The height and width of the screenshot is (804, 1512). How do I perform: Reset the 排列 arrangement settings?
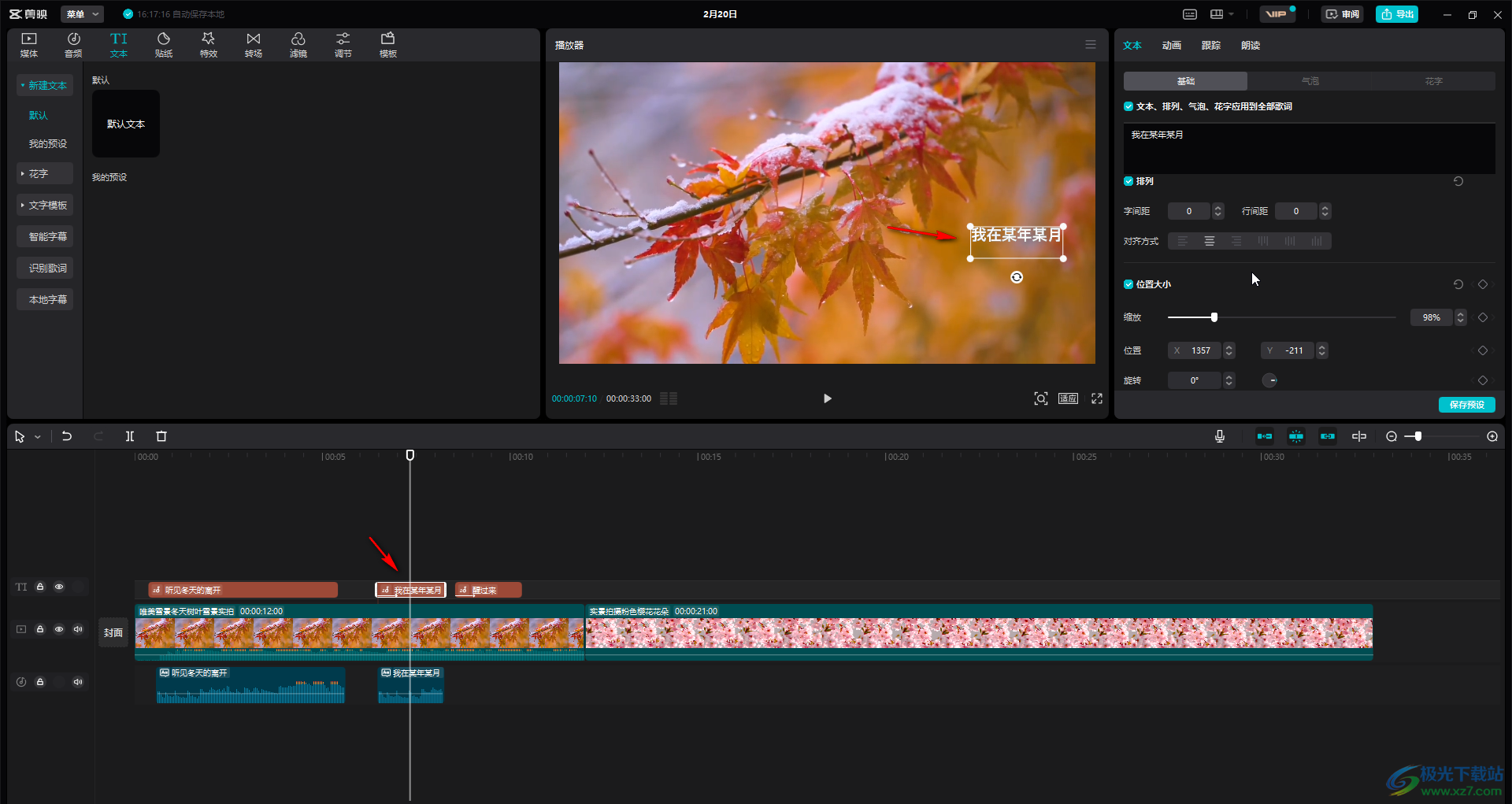click(x=1458, y=181)
